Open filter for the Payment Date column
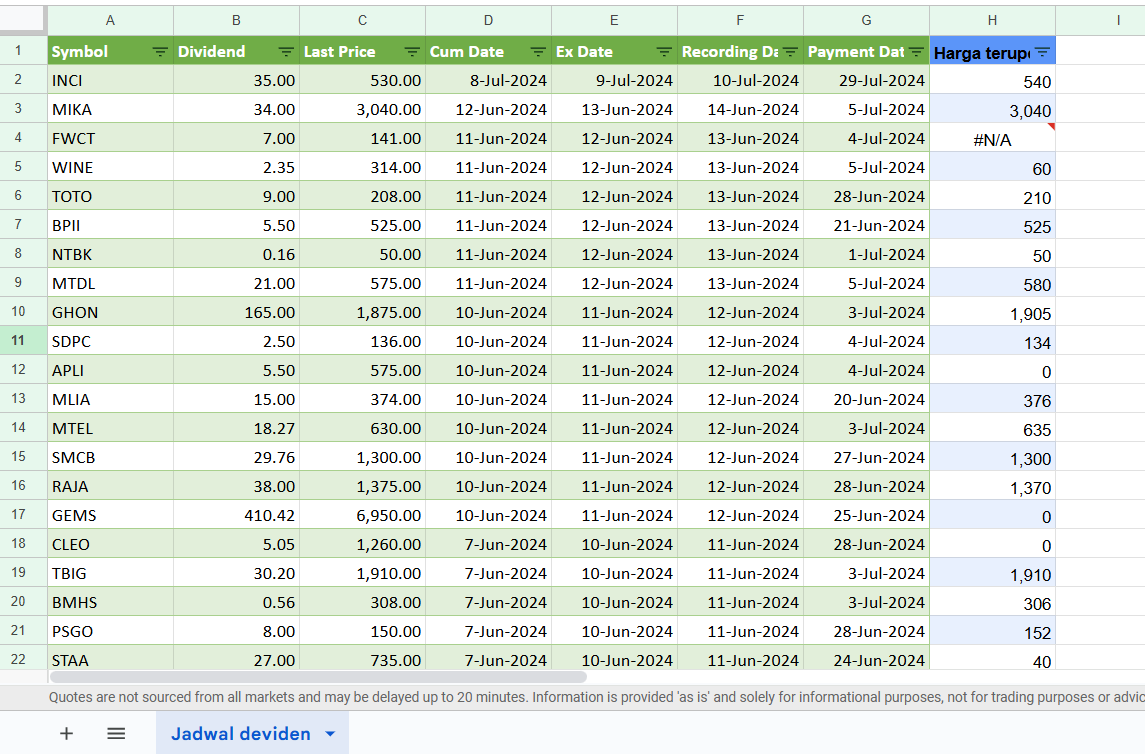 [x=916, y=52]
